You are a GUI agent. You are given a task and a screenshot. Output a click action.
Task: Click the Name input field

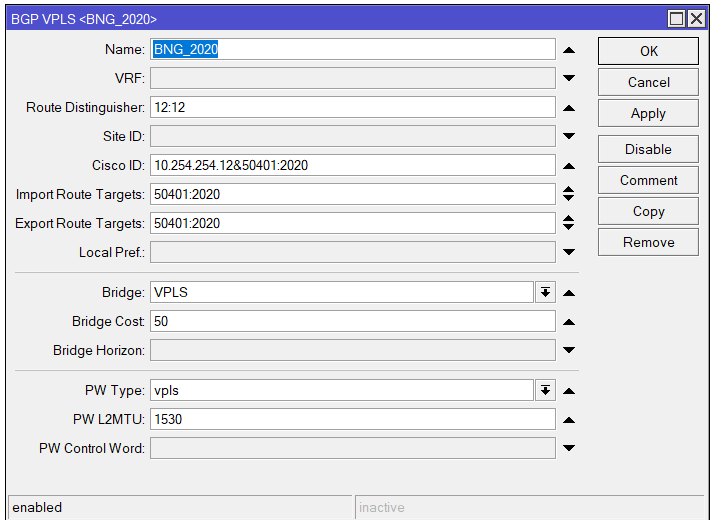(x=353, y=49)
